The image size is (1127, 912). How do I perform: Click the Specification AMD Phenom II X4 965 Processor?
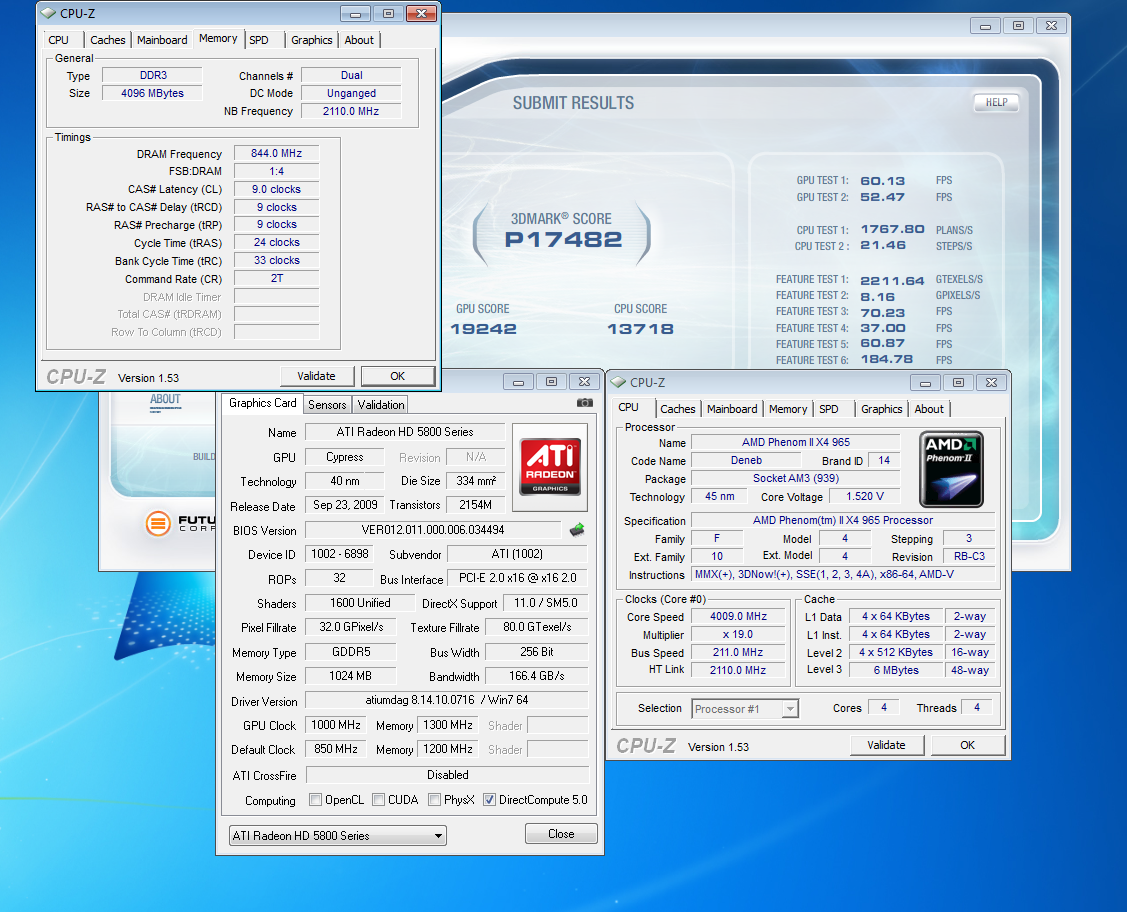coord(842,520)
